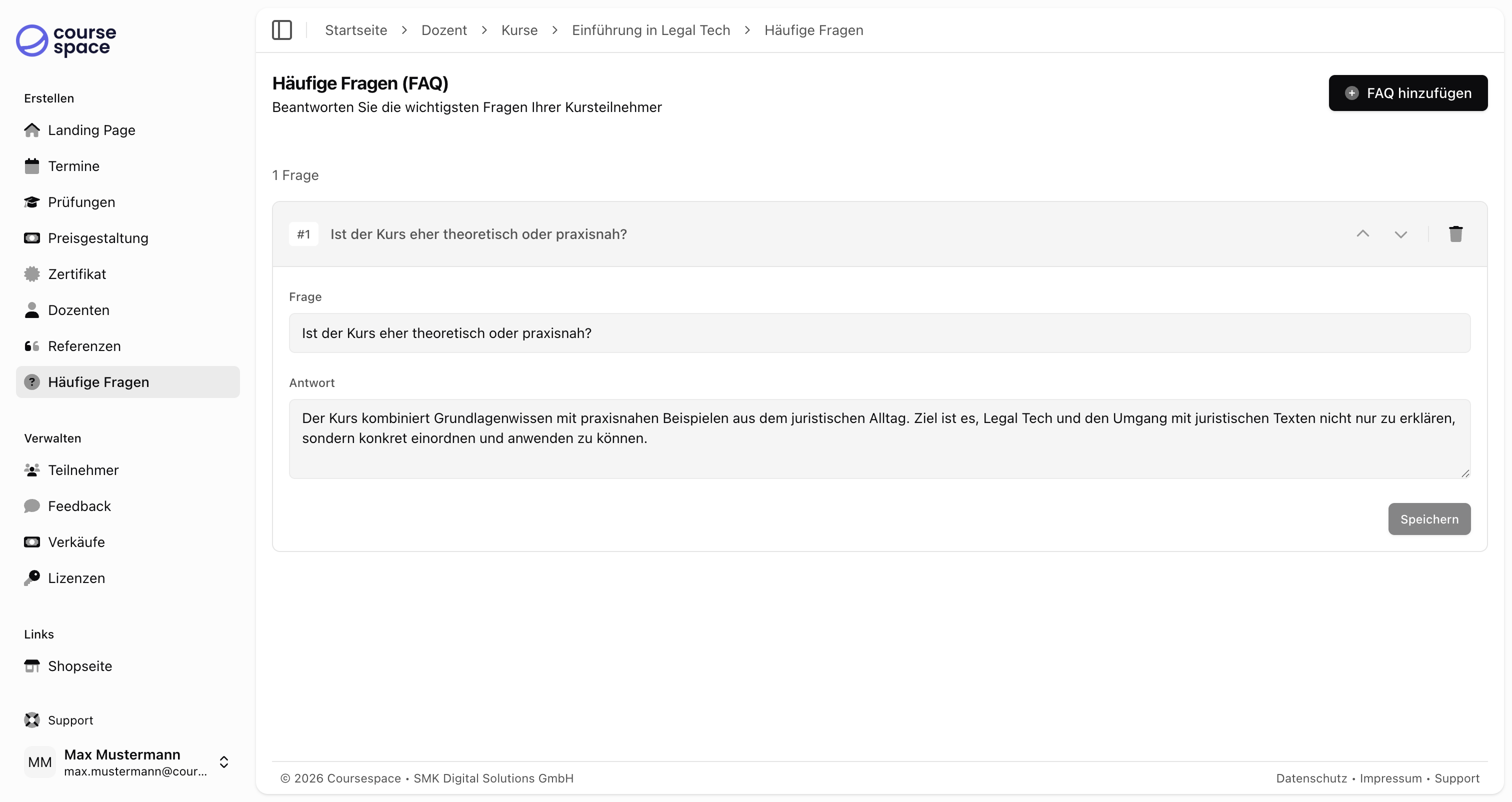The image size is (1512, 802).
Task: Open Kurse from the breadcrumb
Action: tap(519, 30)
